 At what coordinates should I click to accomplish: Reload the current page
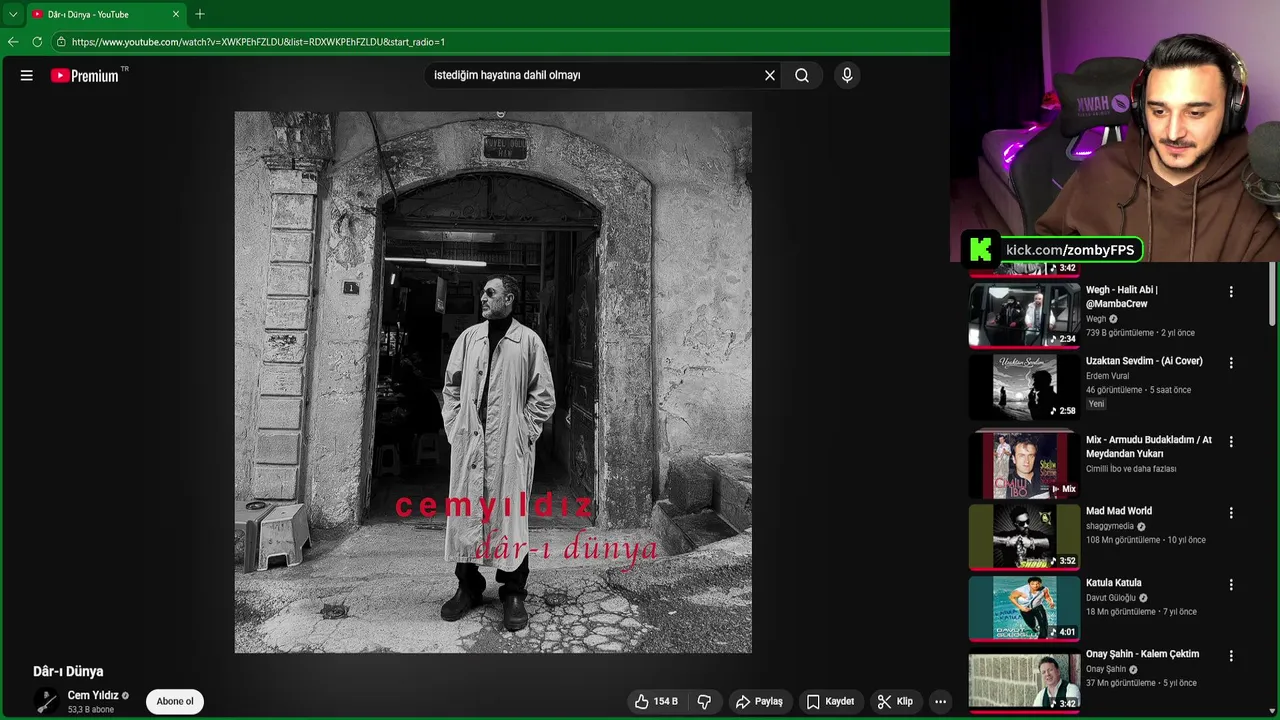click(37, 42)
